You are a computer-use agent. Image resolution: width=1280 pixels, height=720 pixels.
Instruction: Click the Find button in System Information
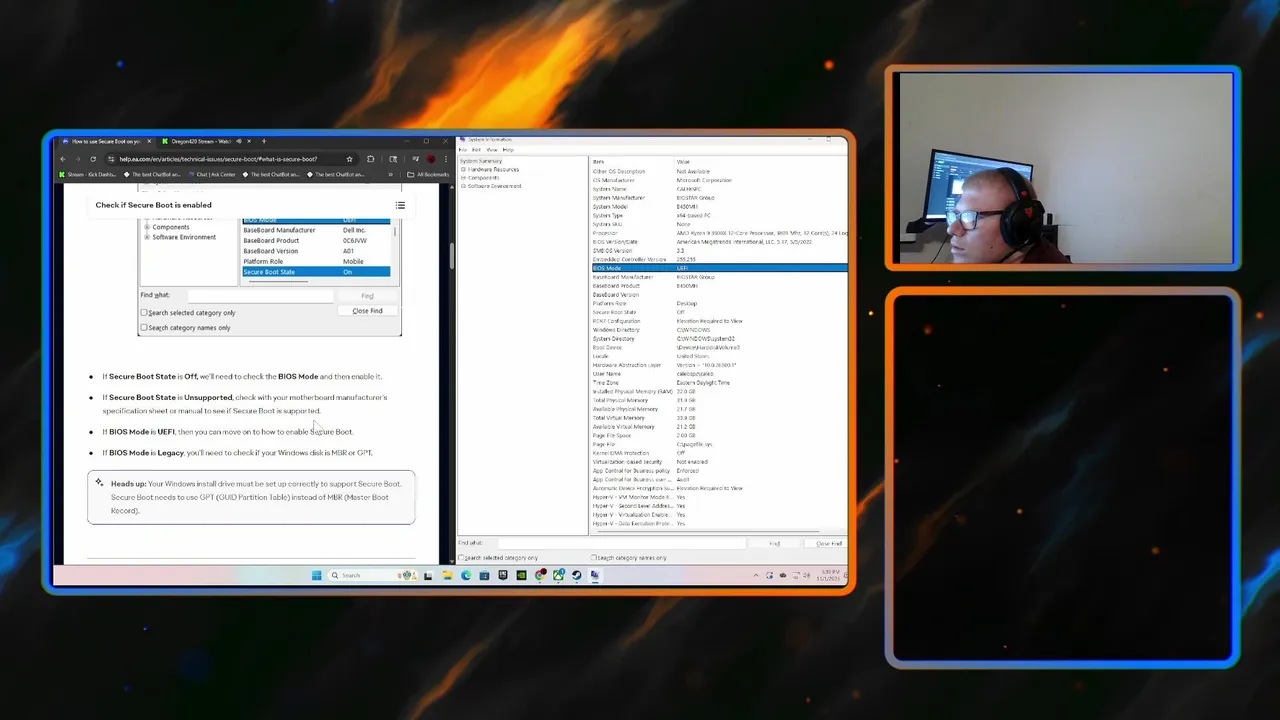[x=775, y=543]
